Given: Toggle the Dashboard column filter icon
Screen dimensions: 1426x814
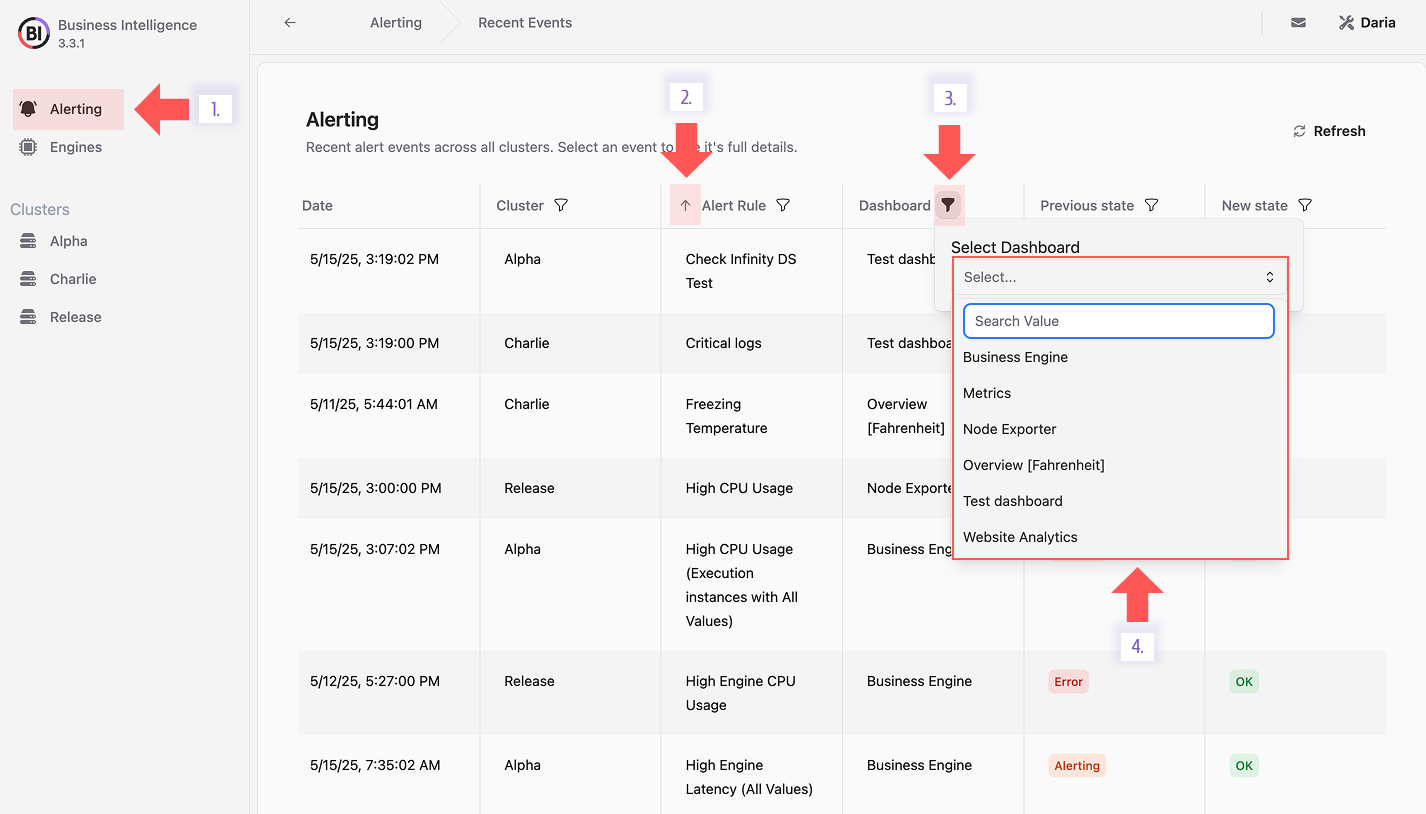Looking at the screenshot, I should tap(949, 205).
